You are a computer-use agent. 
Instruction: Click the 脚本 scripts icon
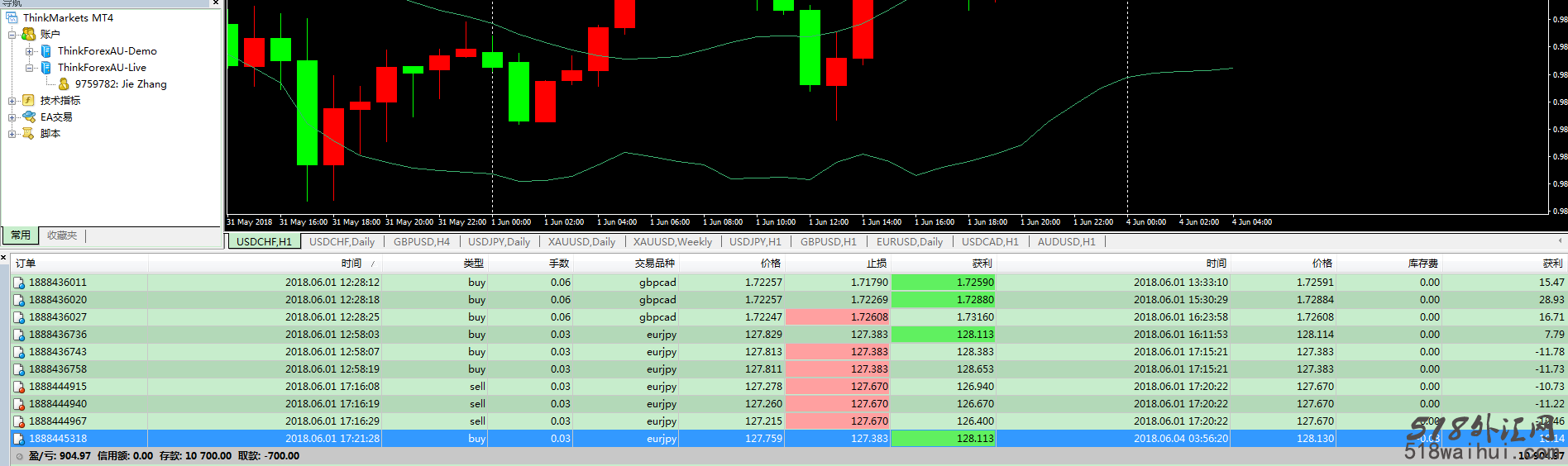pos(29,133)
